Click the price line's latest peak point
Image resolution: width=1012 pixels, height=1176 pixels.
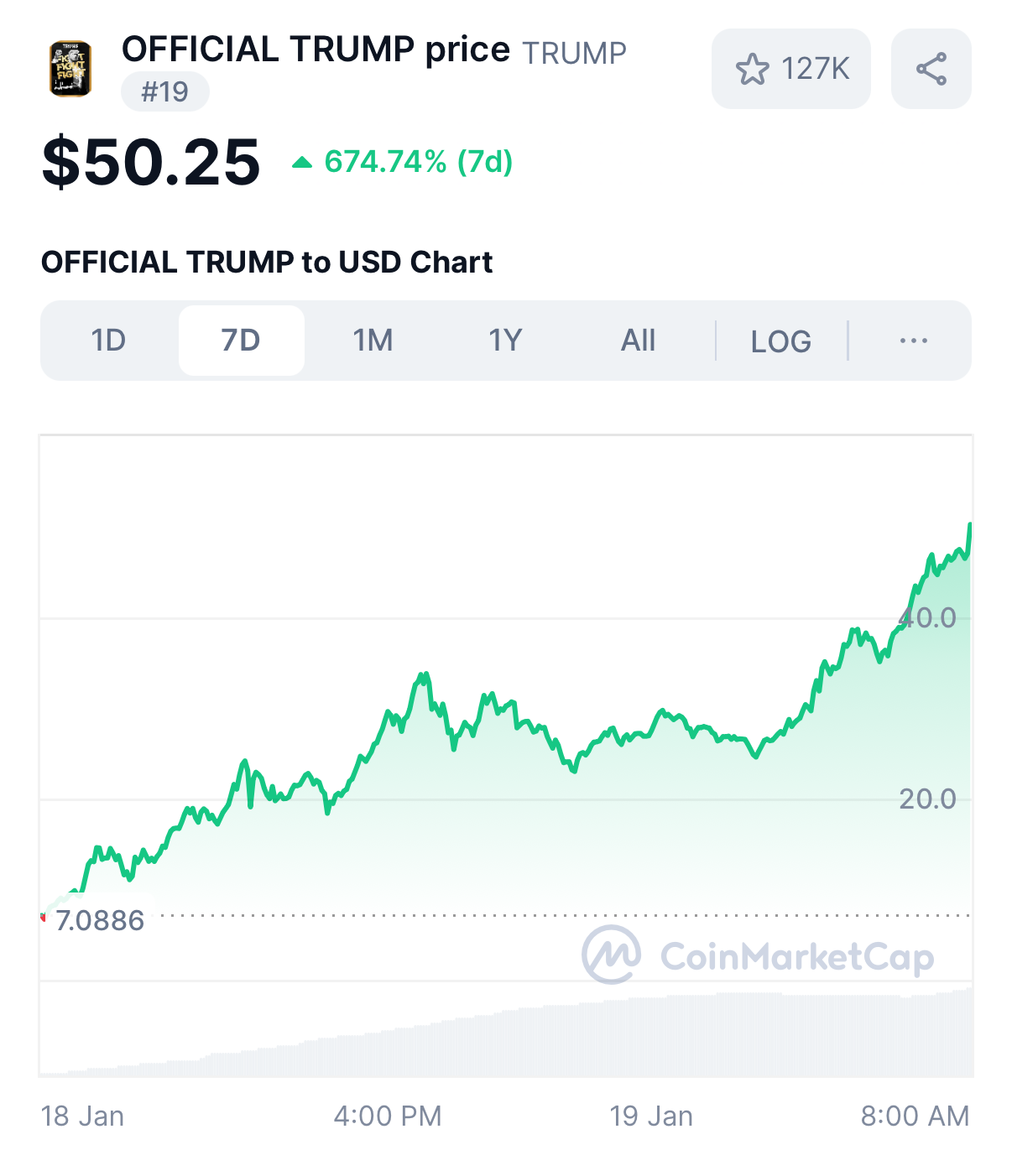[x=970, y=525]
